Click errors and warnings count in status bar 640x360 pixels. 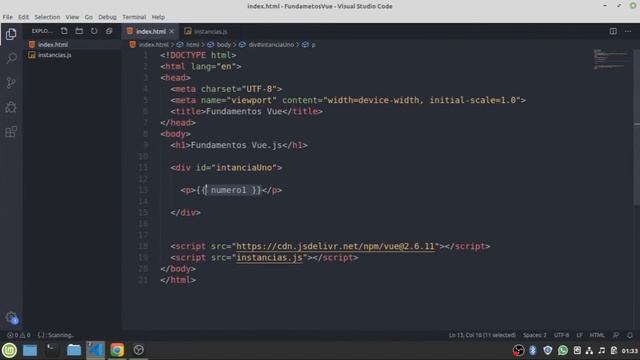click(x=18, y=335)
